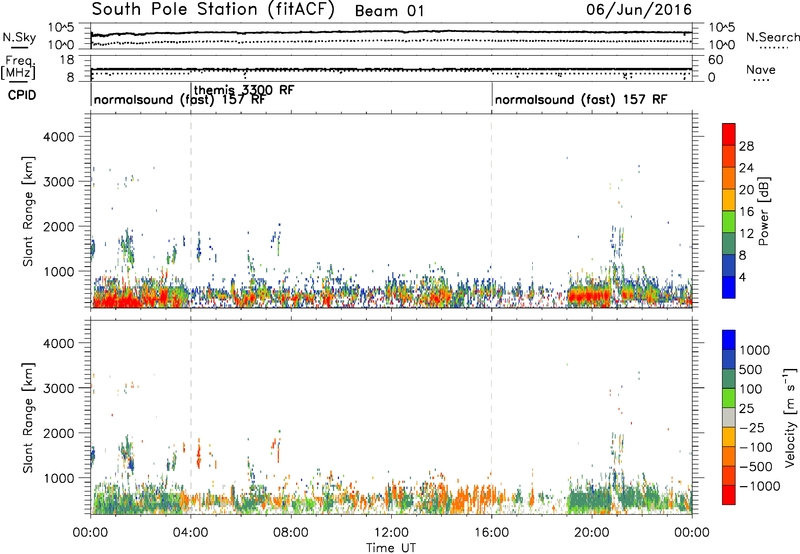Click the solid sample line under 'N.Sky'
The image size is (800, 554).
pos(19,48)
